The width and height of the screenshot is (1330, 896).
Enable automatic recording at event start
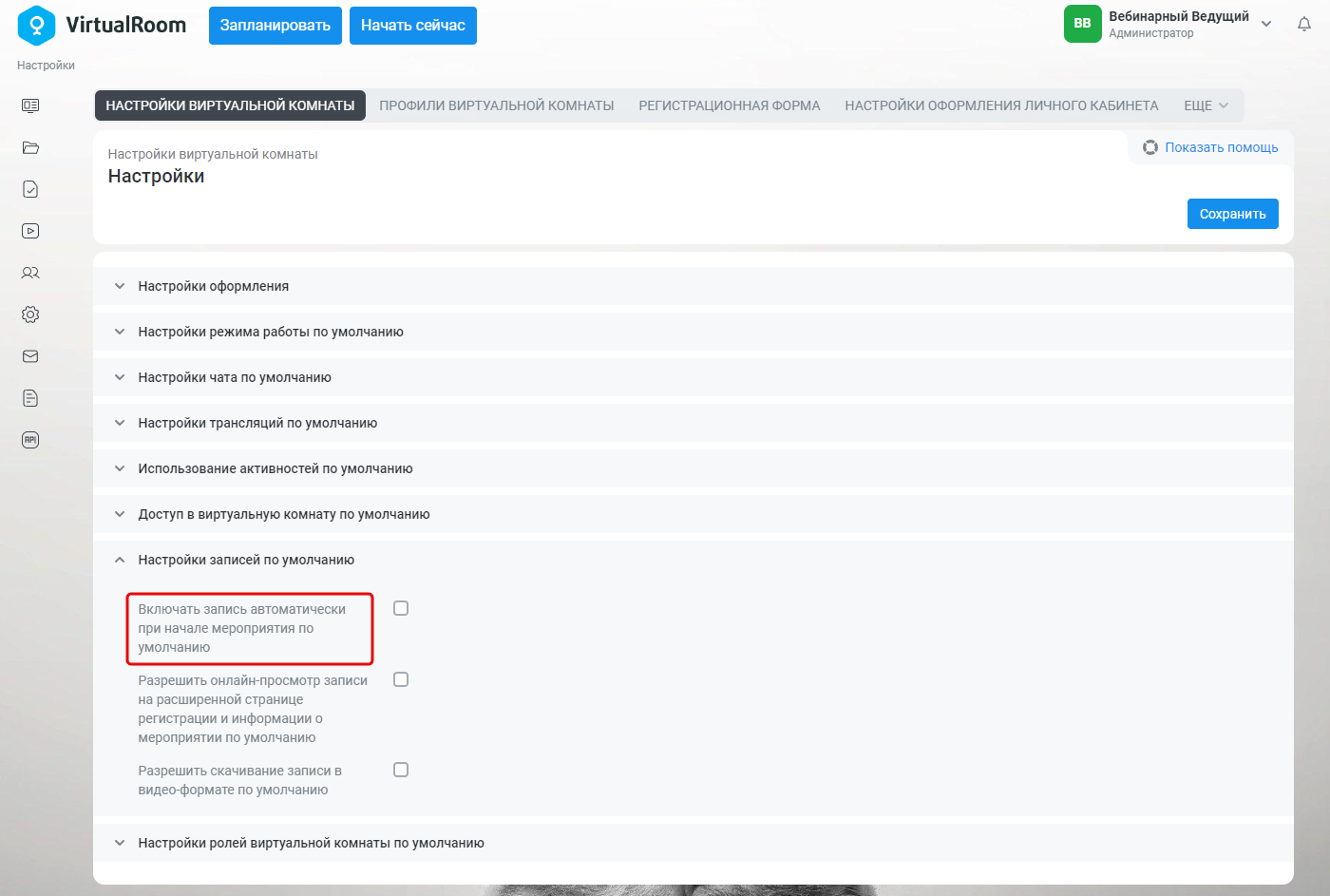[401, 608]
